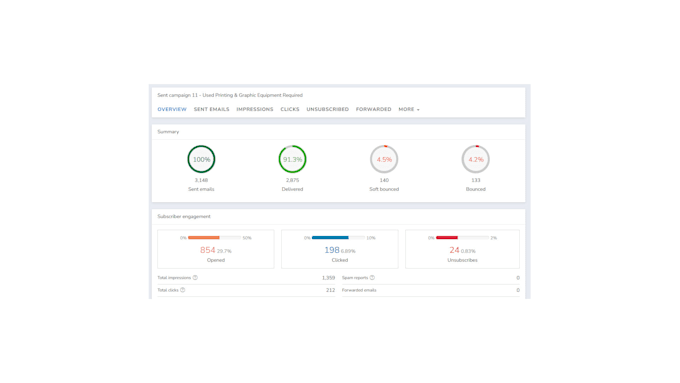
Task: Switch to the Sent Emails tab
Action: pos(211,109)
